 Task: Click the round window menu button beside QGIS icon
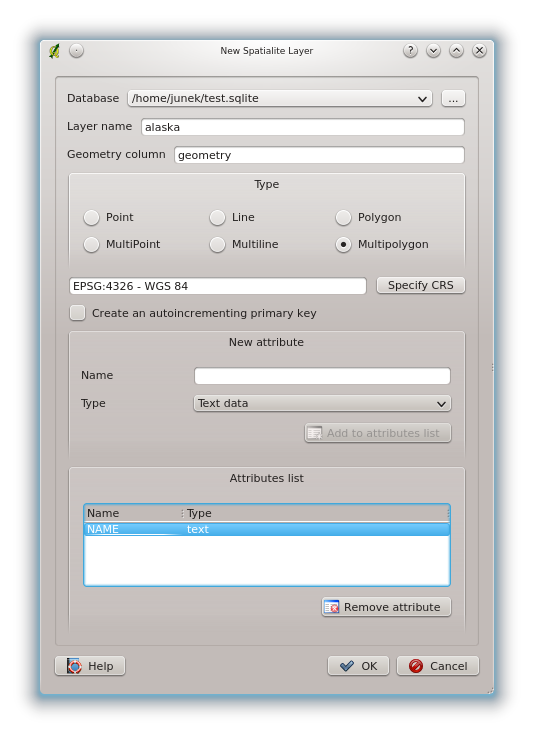(x=76, y=51)
